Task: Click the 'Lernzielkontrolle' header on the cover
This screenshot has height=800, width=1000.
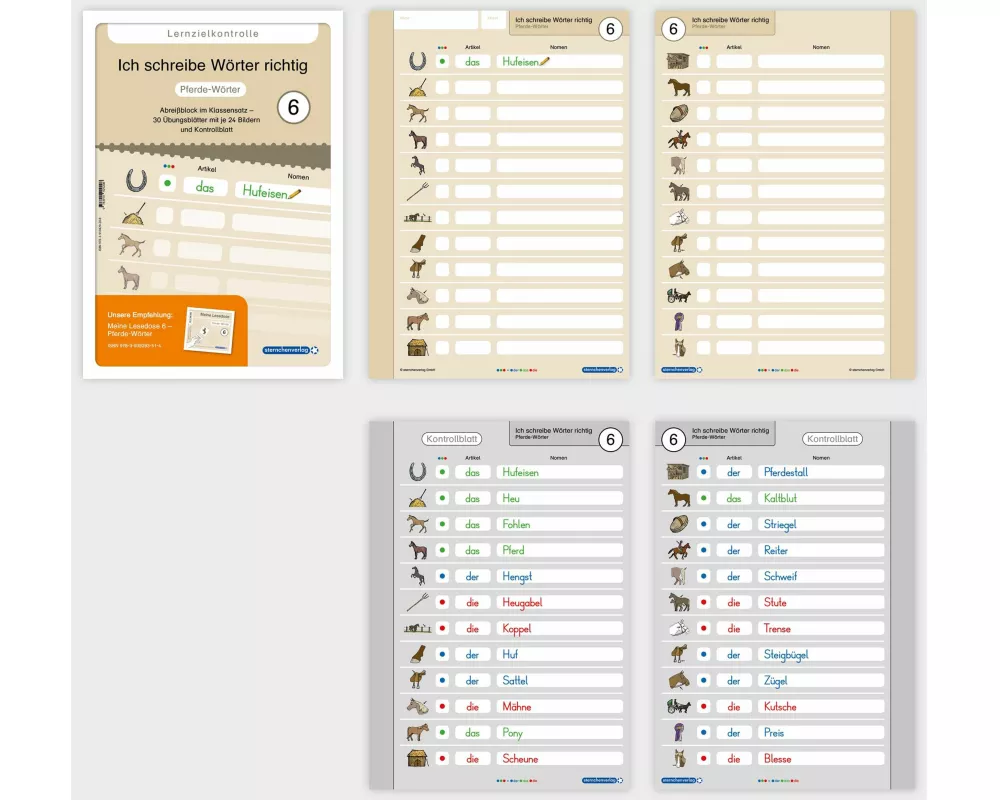Action: 212,34
